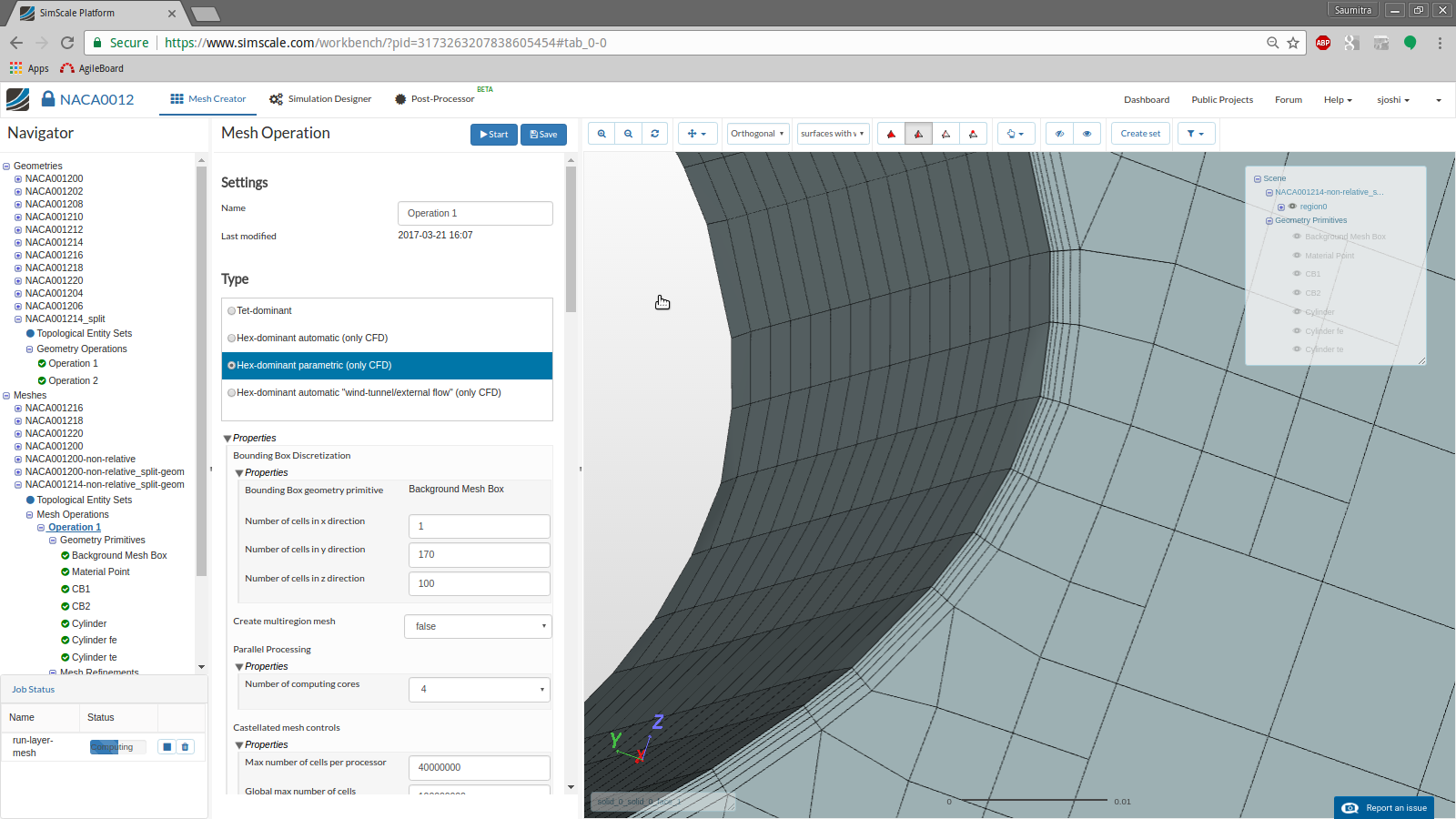Image resolution: width=1456 pixels, height=819 pixels.
Task: Stop the run-layer-mesh job
Action: [167, 747]
